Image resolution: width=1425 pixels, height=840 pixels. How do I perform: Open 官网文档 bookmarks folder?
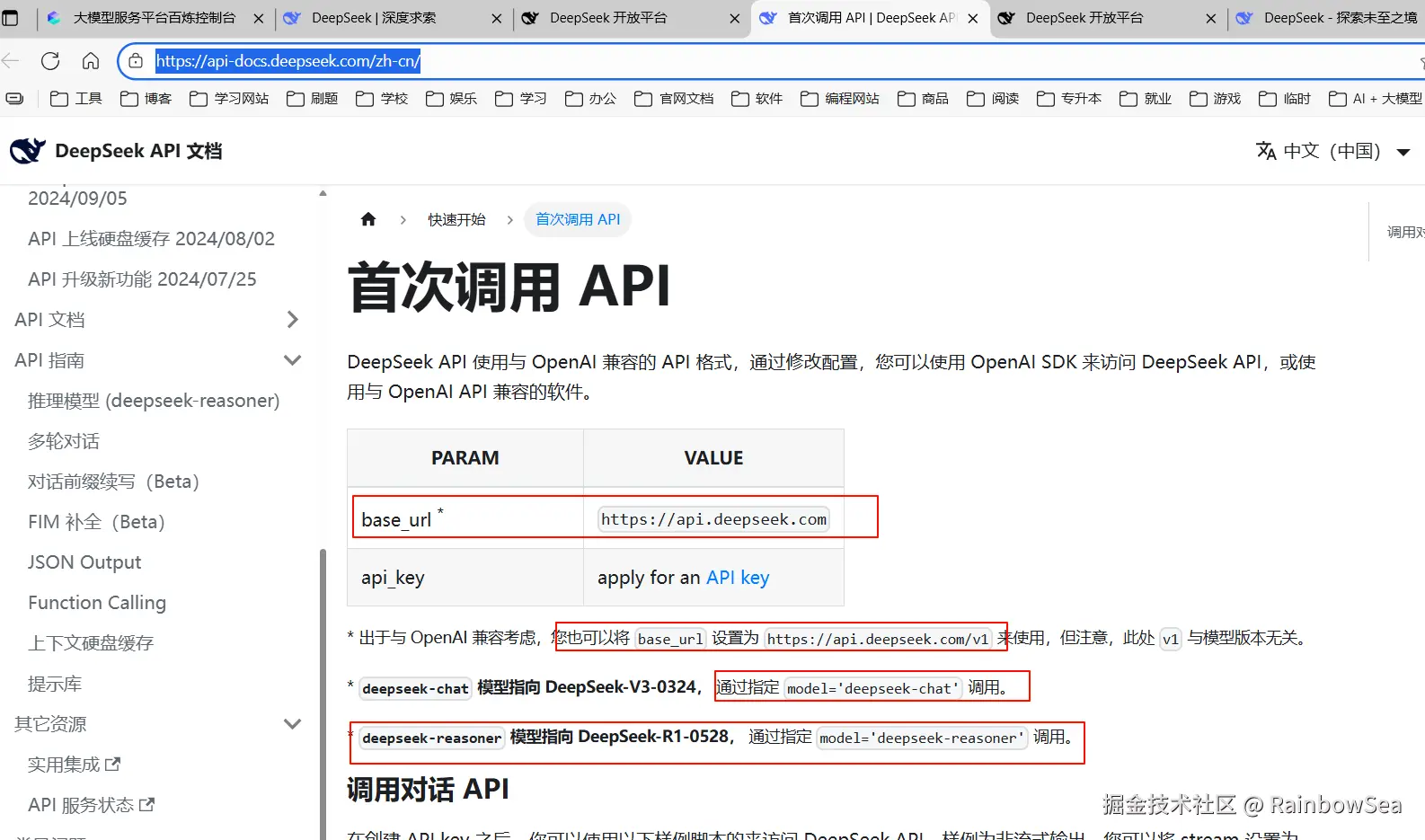click(x=674, y=99)
